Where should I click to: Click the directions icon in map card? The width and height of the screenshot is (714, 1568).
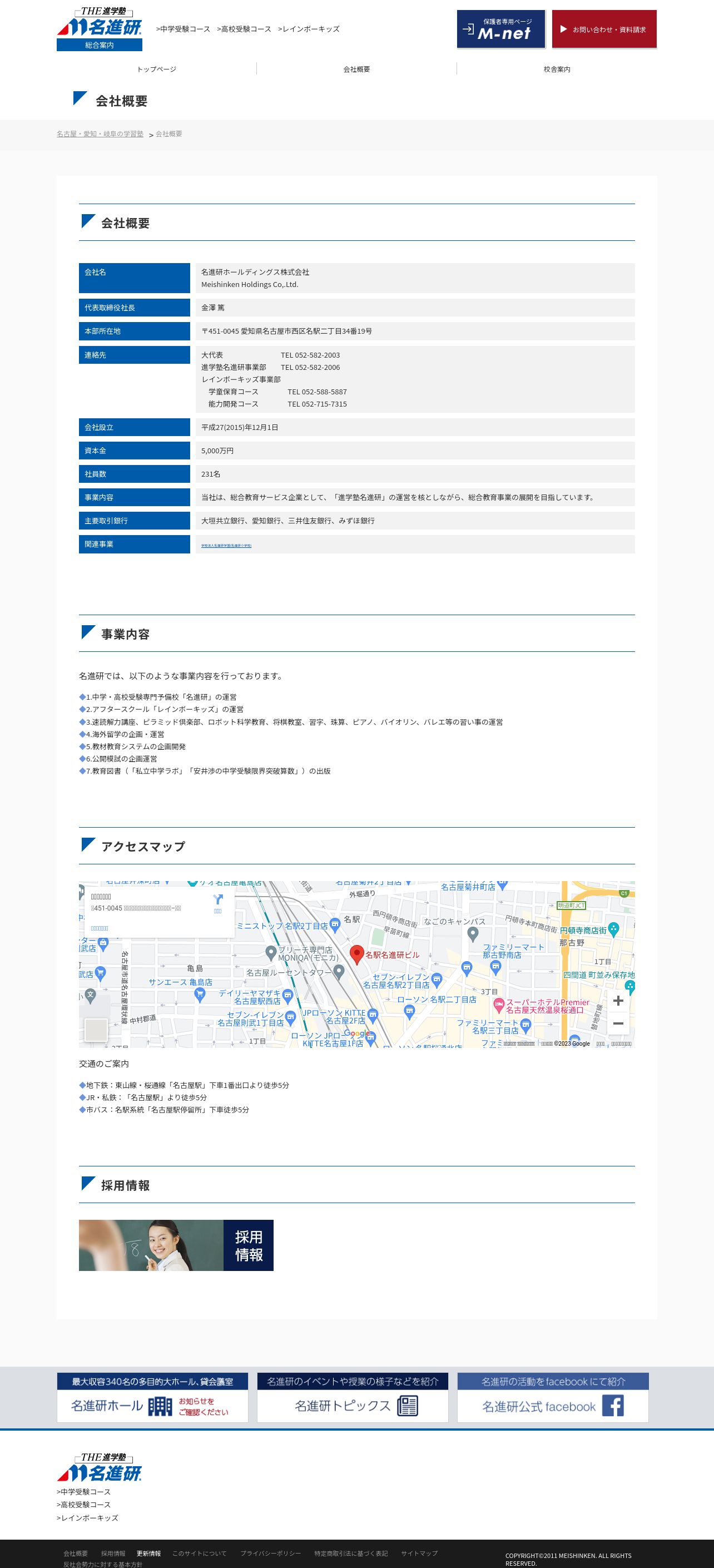coord(218,899)
